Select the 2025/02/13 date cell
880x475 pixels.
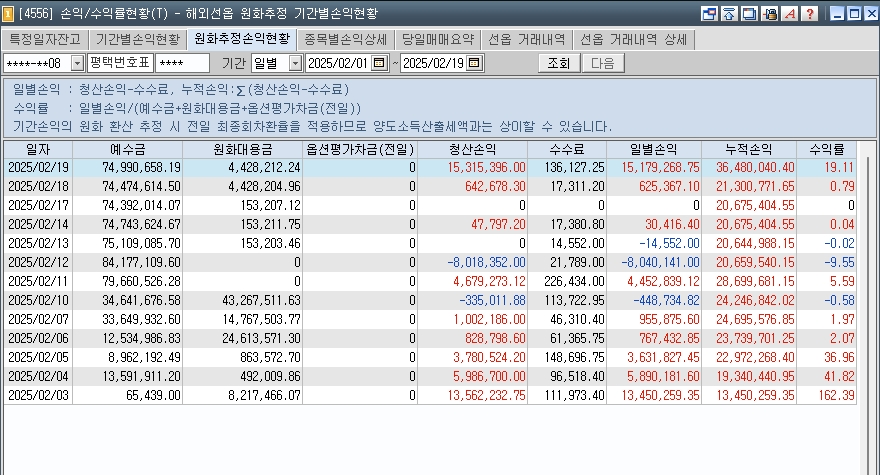click(x=38, y=243)
